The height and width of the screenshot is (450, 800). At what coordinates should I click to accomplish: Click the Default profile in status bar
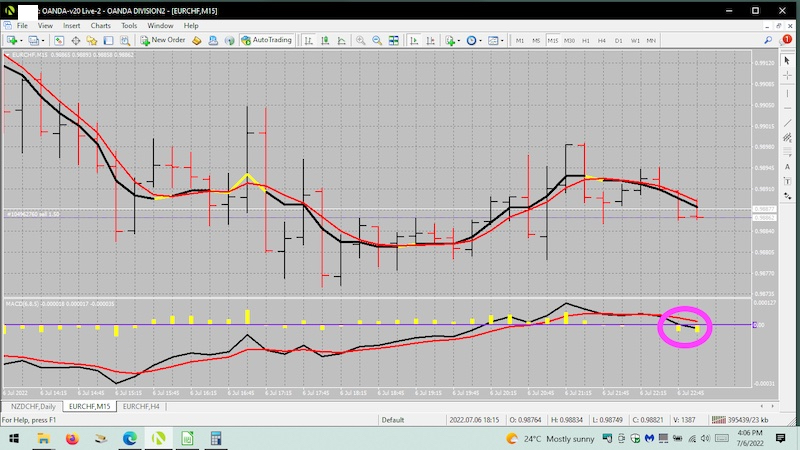393,420
